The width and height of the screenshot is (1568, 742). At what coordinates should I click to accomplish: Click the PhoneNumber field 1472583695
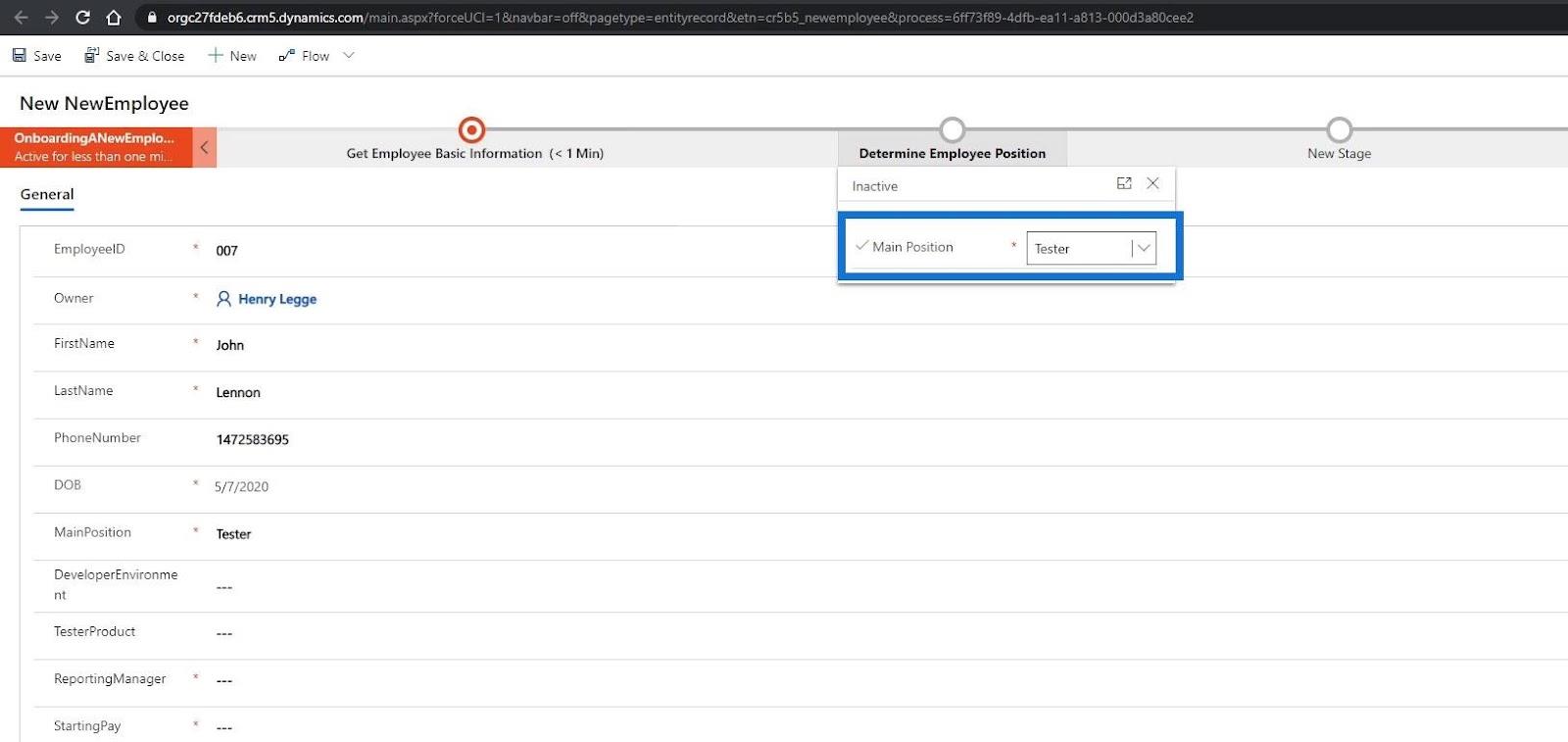click(x=253, y=439)
